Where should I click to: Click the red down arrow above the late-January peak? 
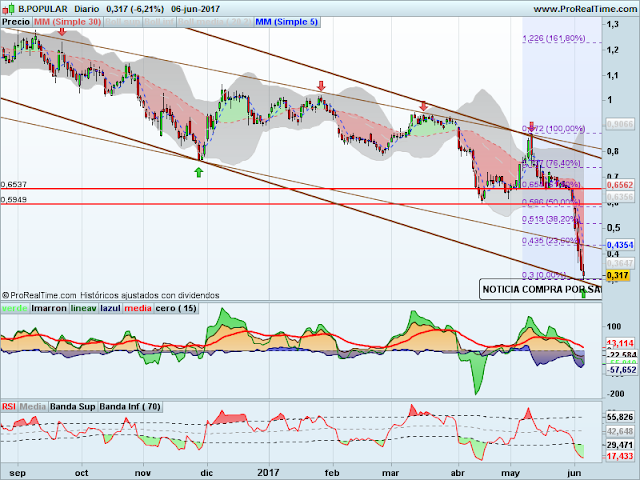point(321,86)
